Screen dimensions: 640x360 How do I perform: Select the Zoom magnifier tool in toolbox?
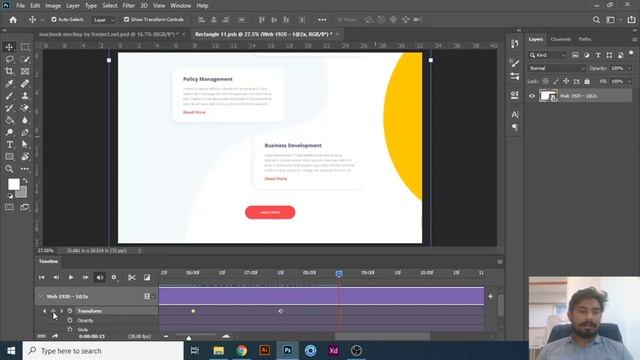pyautogui.click(x=9, y=169)
